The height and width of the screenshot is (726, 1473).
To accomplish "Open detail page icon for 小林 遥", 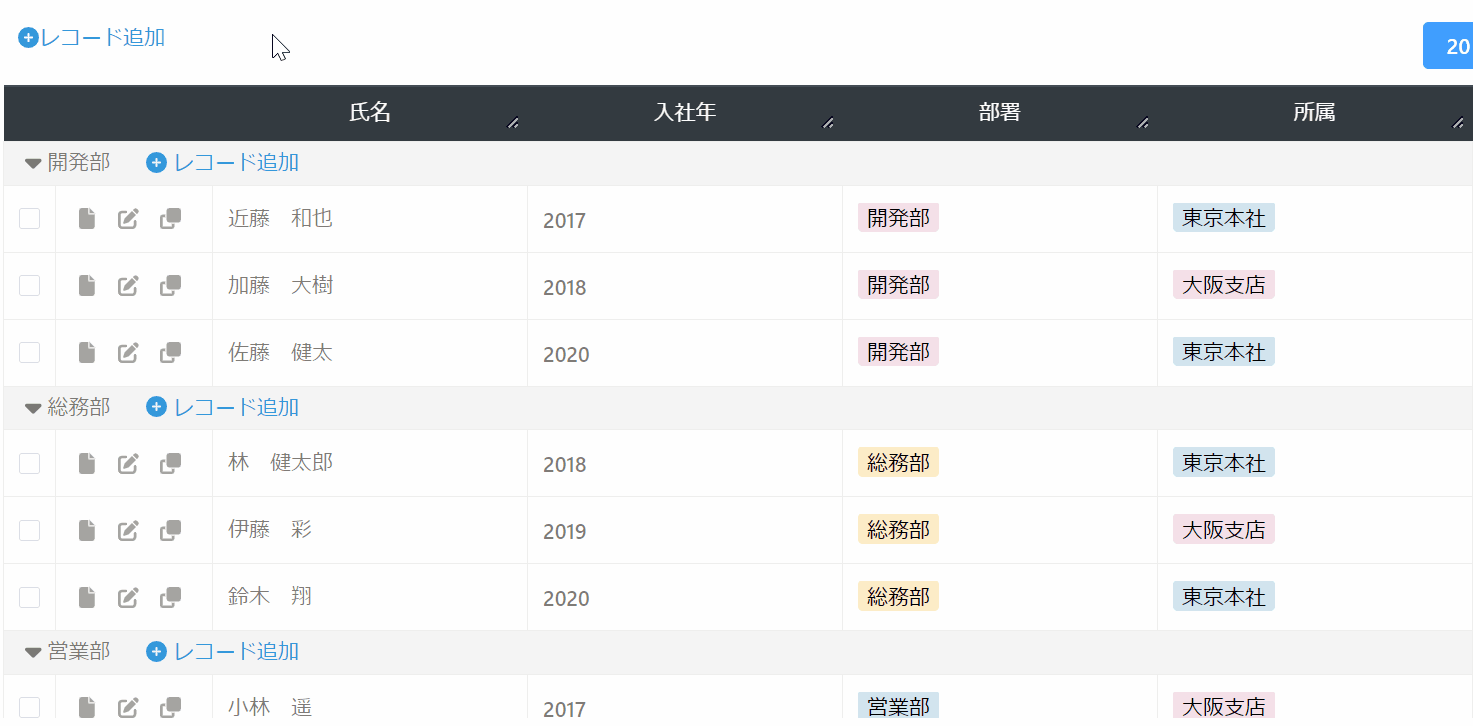I will 87,707.
